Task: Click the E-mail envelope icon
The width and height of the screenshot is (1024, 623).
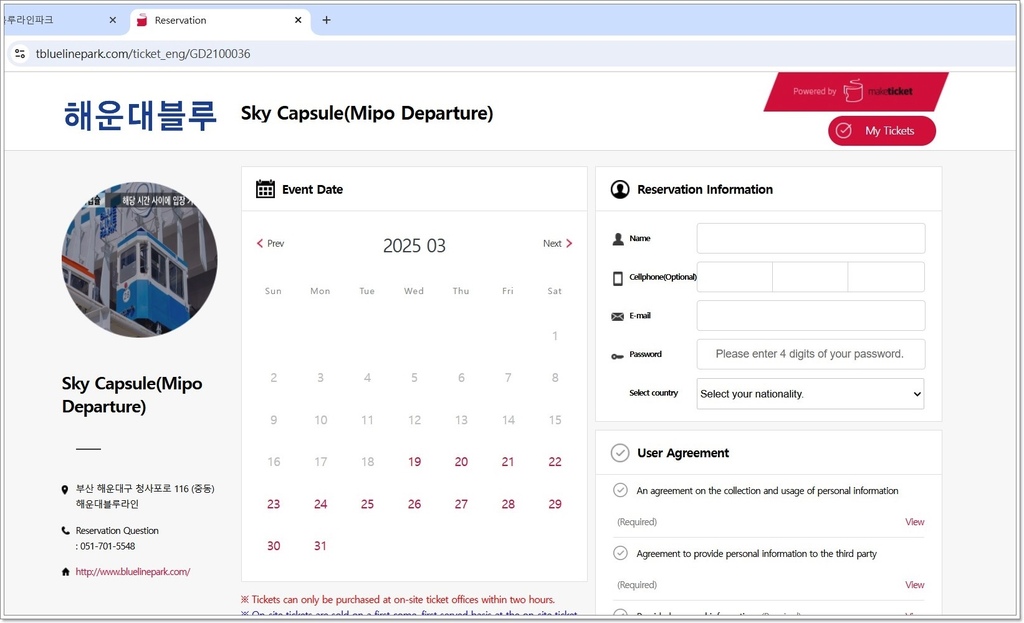Action: (617, 316)
